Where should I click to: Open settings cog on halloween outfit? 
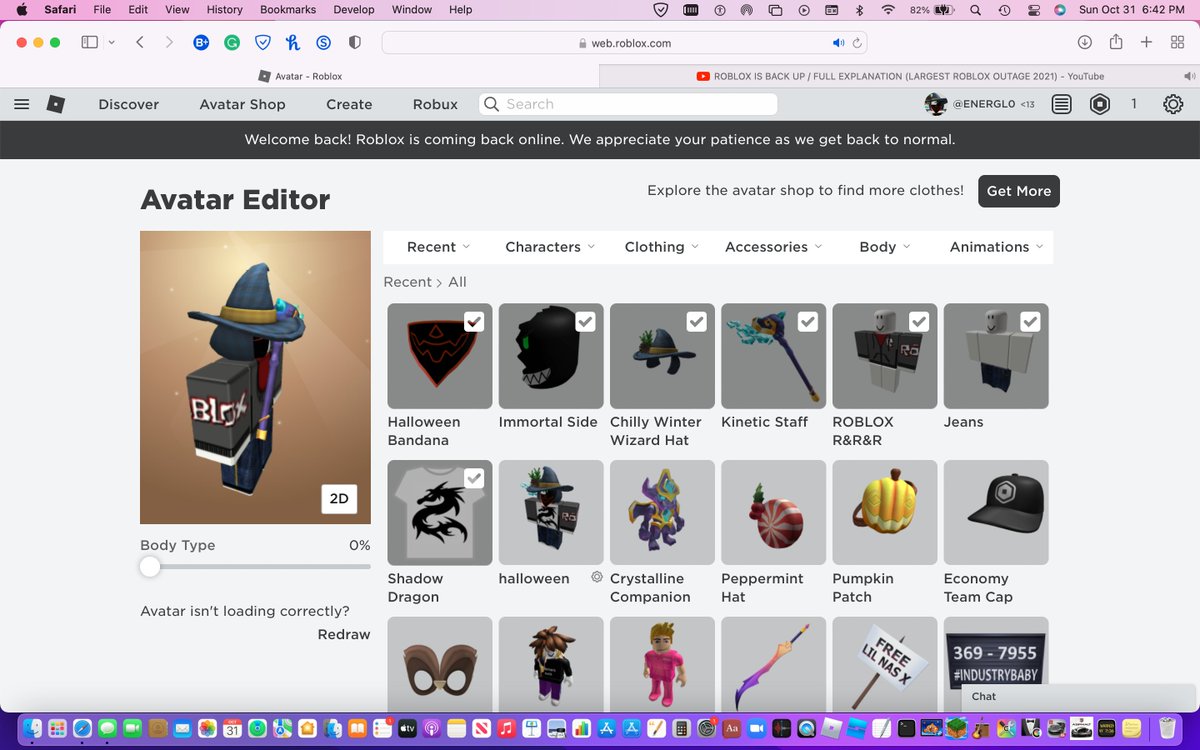pos(596,577)
